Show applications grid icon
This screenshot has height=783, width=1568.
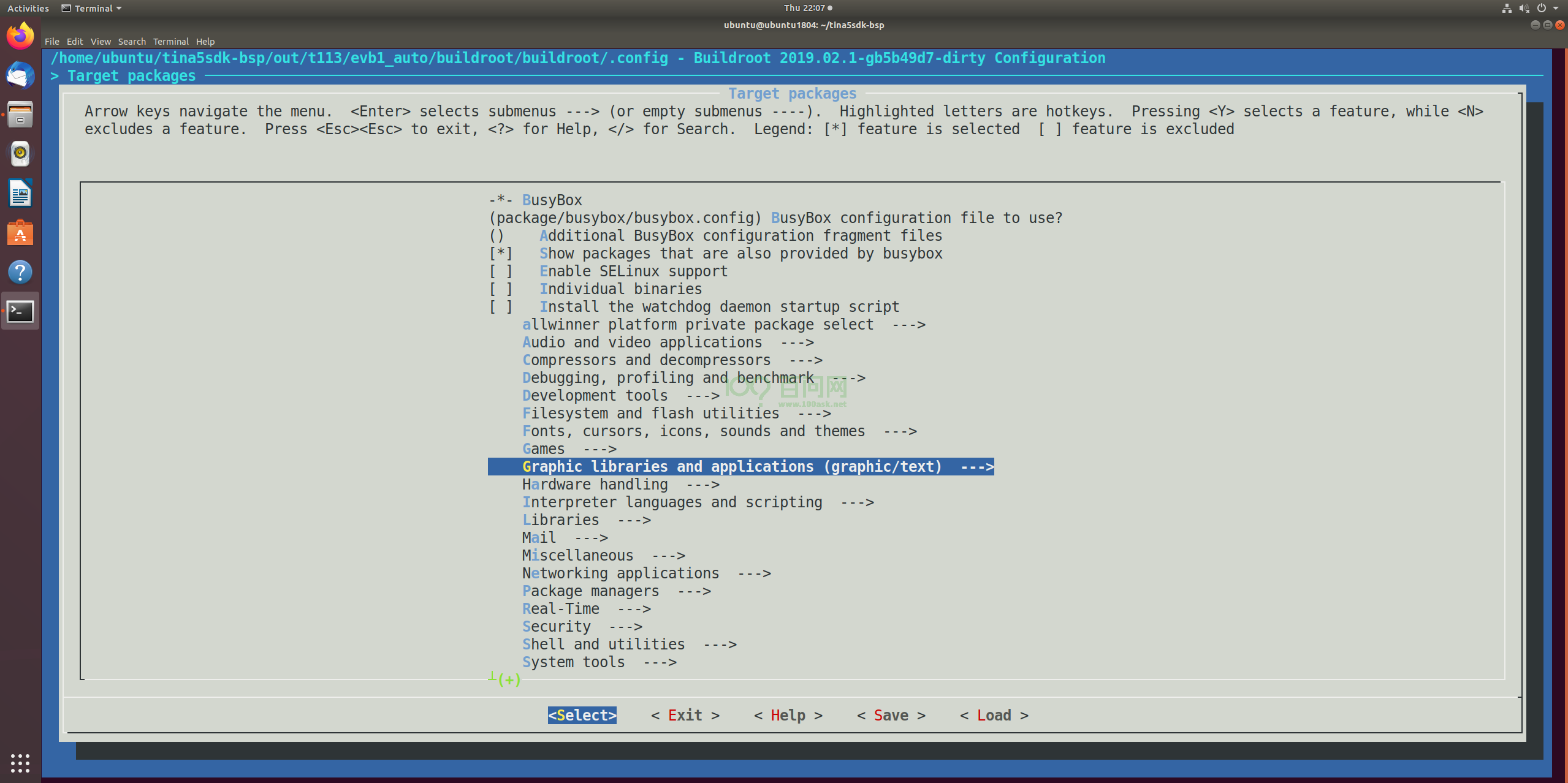point(20,763)
